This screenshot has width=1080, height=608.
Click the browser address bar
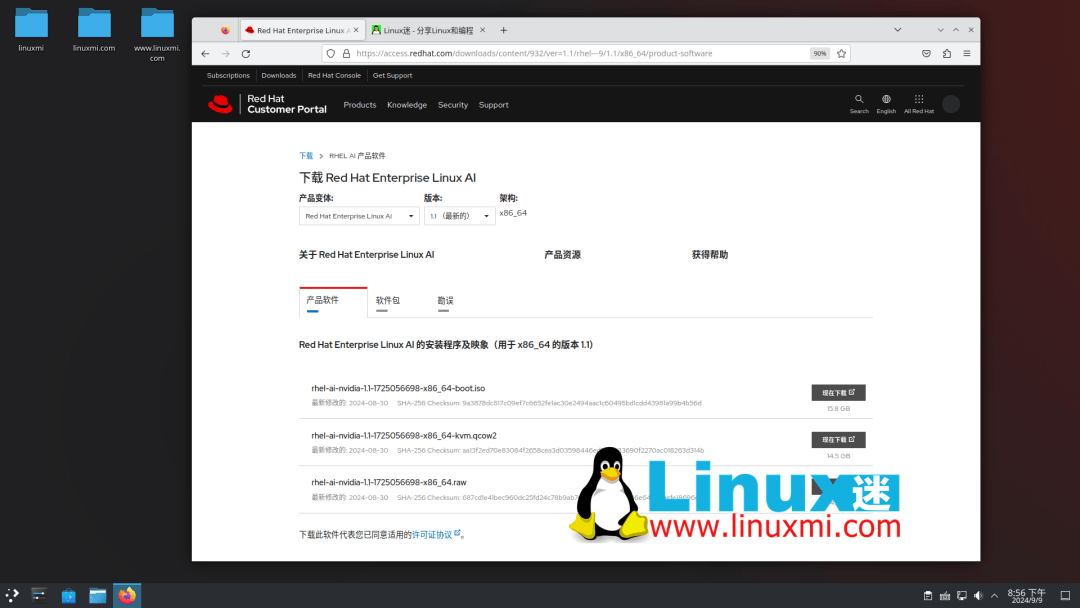(600, 53)
